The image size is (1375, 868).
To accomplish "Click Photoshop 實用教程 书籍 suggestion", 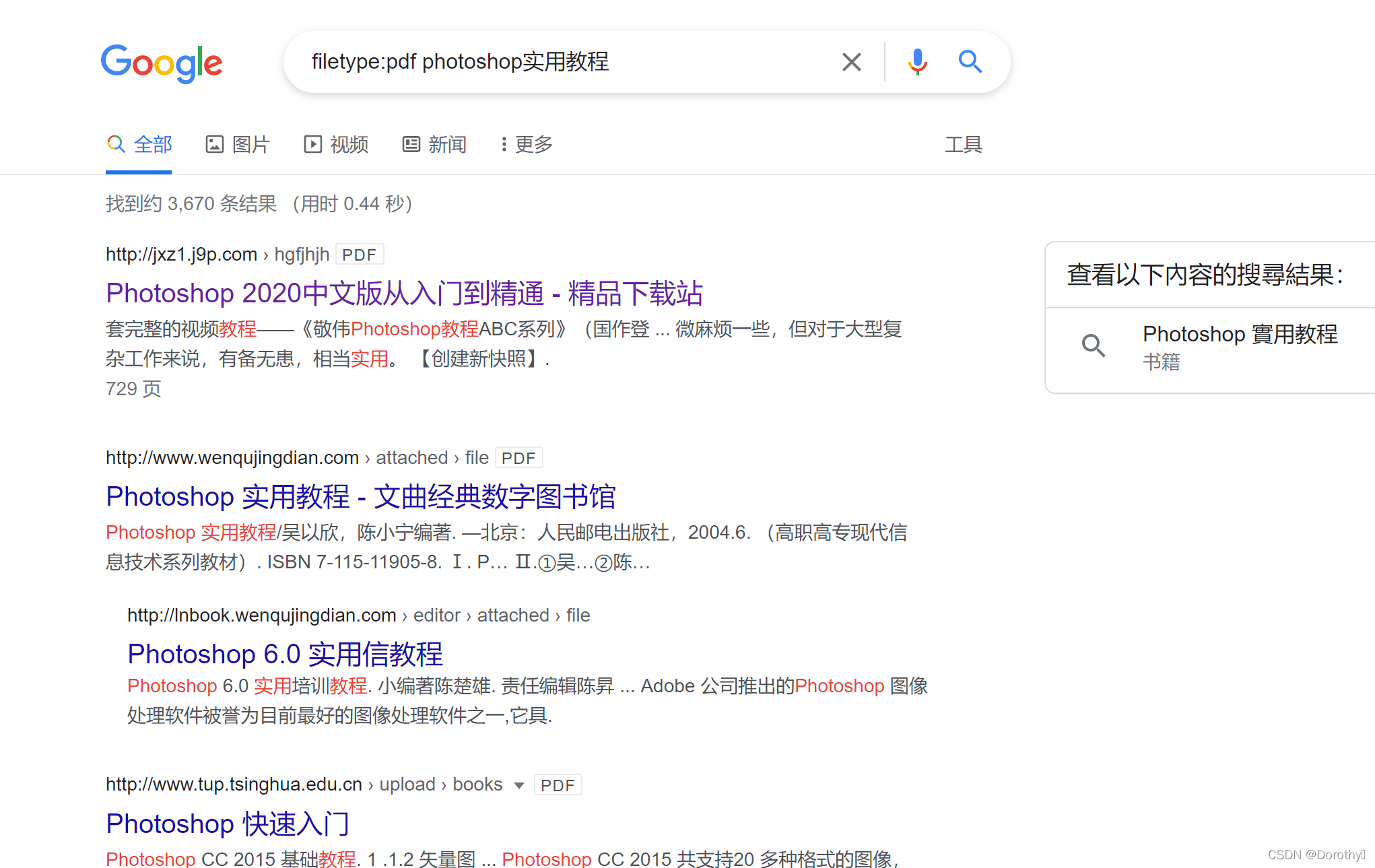I will tap(1239, 334).
